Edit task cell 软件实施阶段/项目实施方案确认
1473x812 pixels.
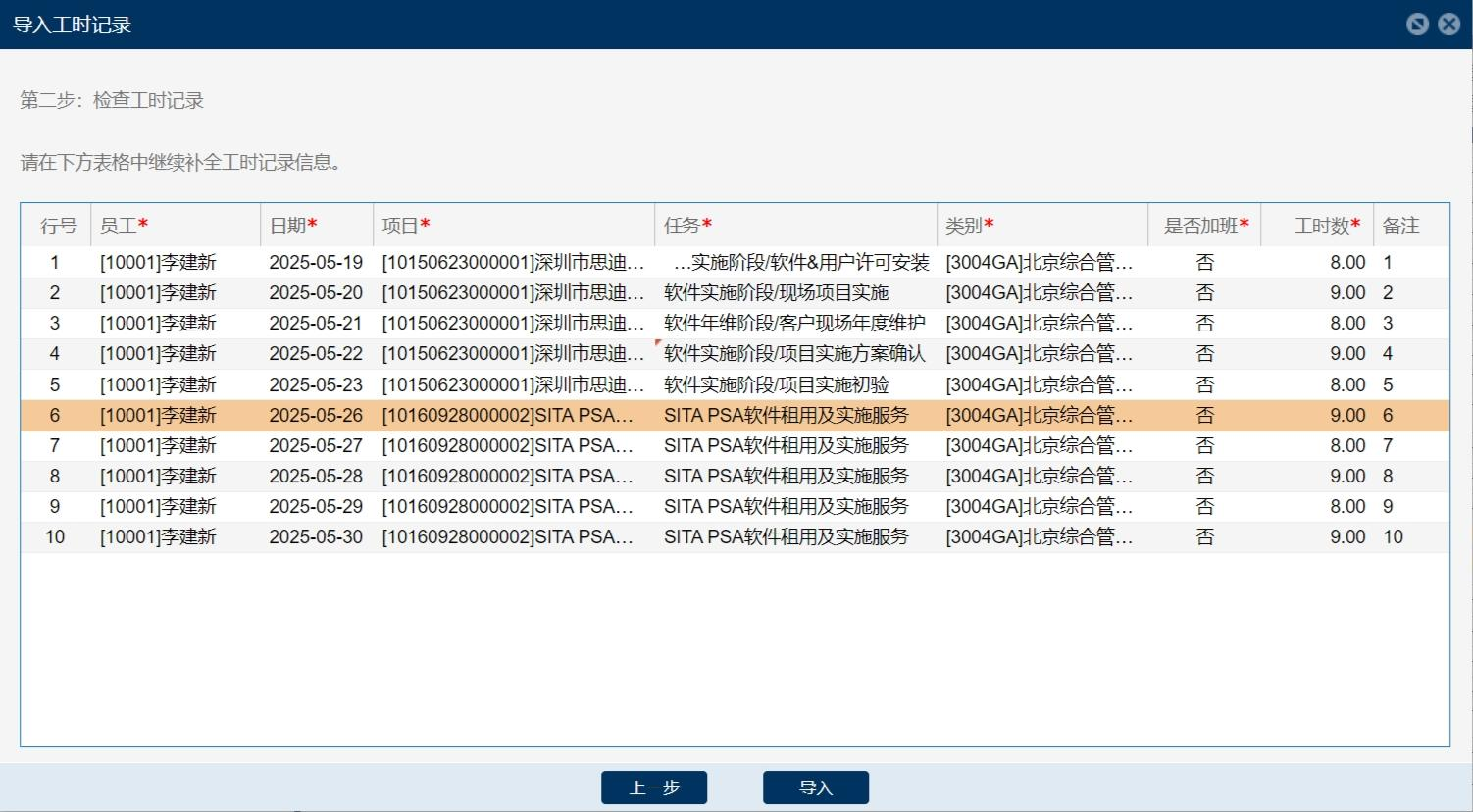click(794, 354)
